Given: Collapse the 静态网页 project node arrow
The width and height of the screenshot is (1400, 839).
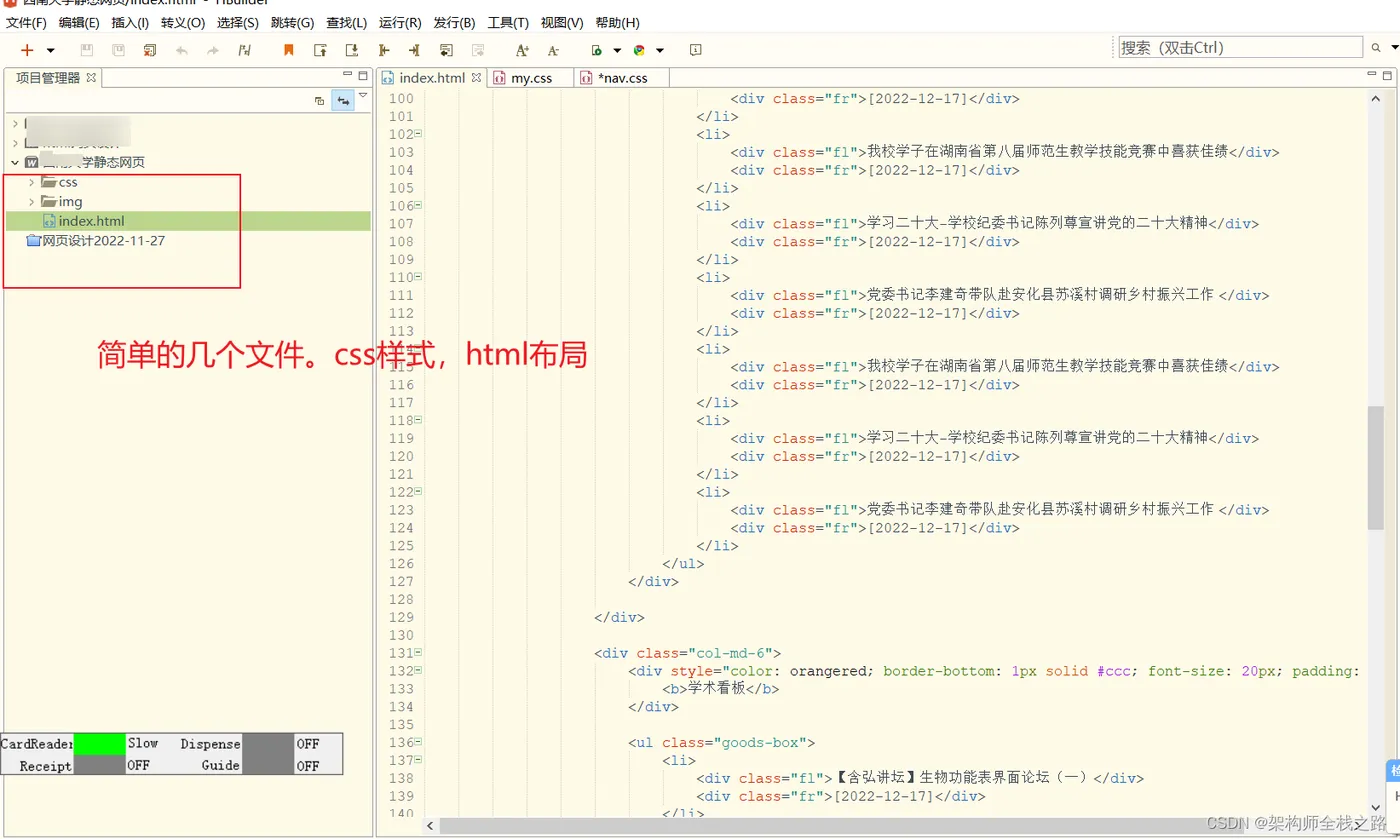Looking at the screenshot, I should (x=14, y=162).
